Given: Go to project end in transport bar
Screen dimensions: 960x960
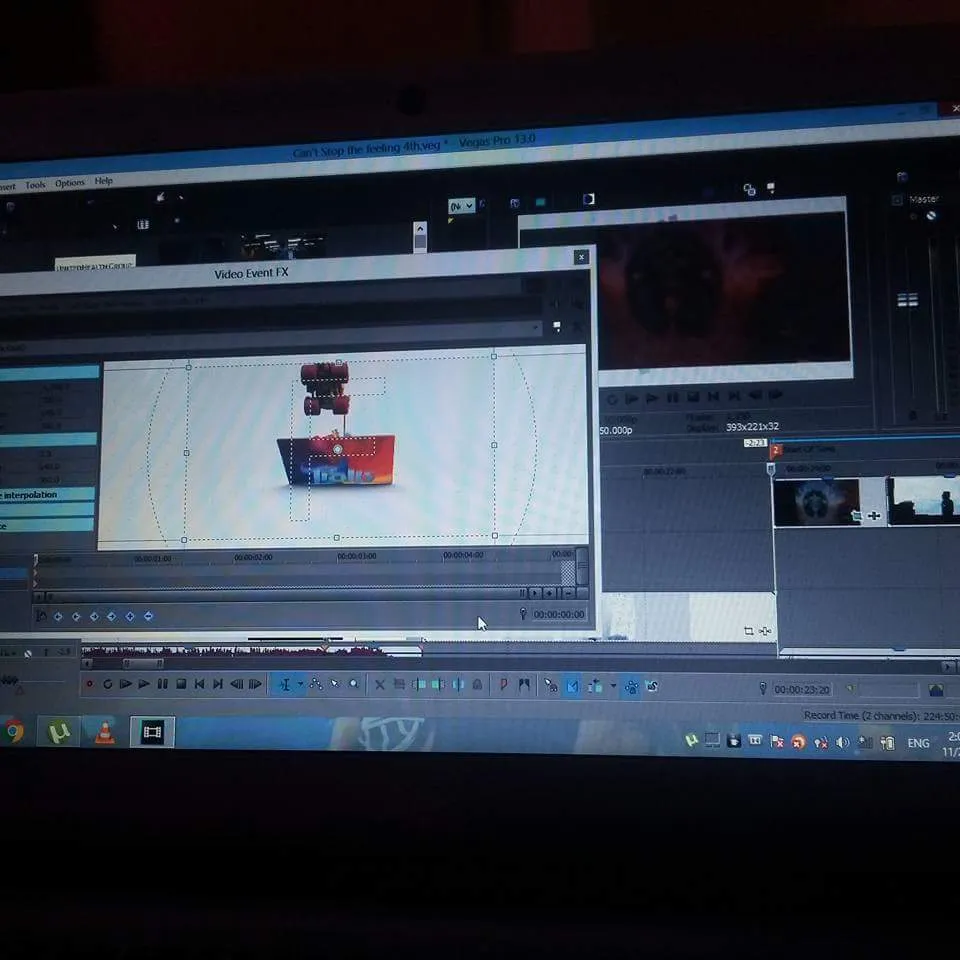Looking at the screenshot, I should 218,684.
